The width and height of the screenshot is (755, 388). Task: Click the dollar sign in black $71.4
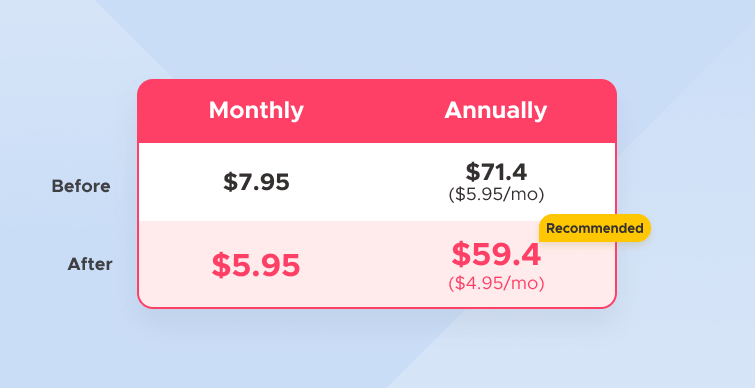click(472, 172)
